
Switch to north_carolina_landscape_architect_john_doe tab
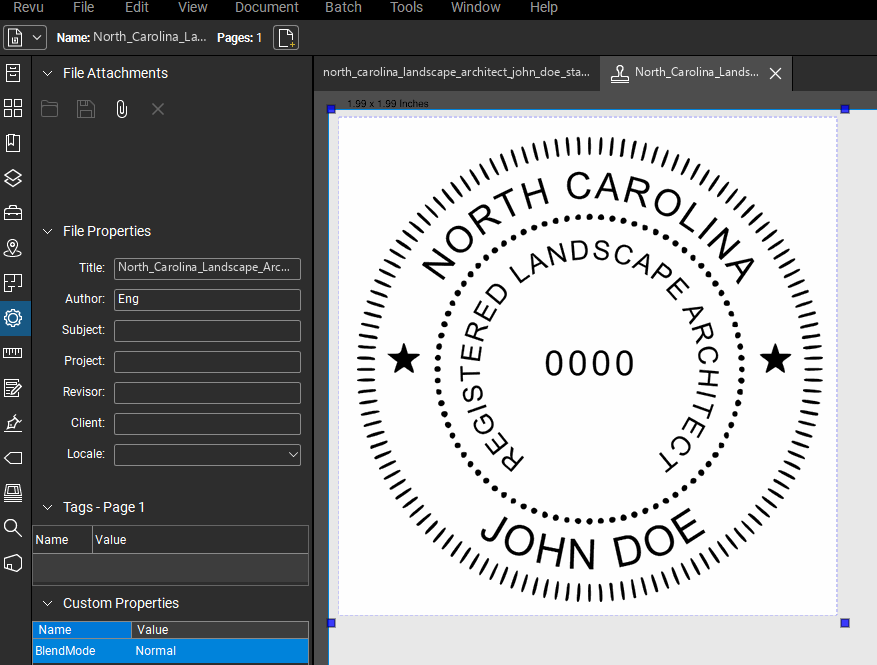[x=456, y=72]
